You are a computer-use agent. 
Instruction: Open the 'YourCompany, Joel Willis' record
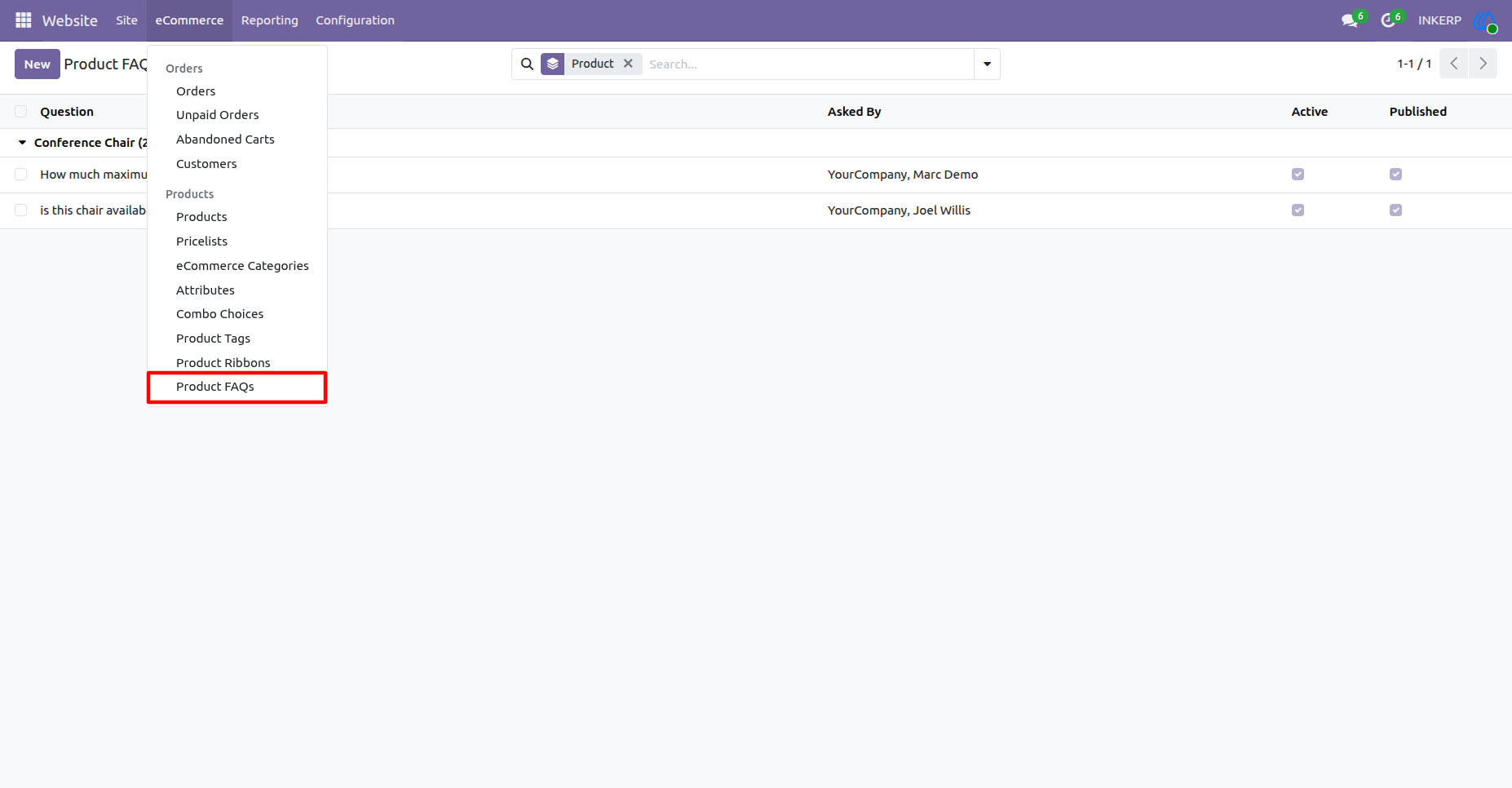[x=899, y=210]
